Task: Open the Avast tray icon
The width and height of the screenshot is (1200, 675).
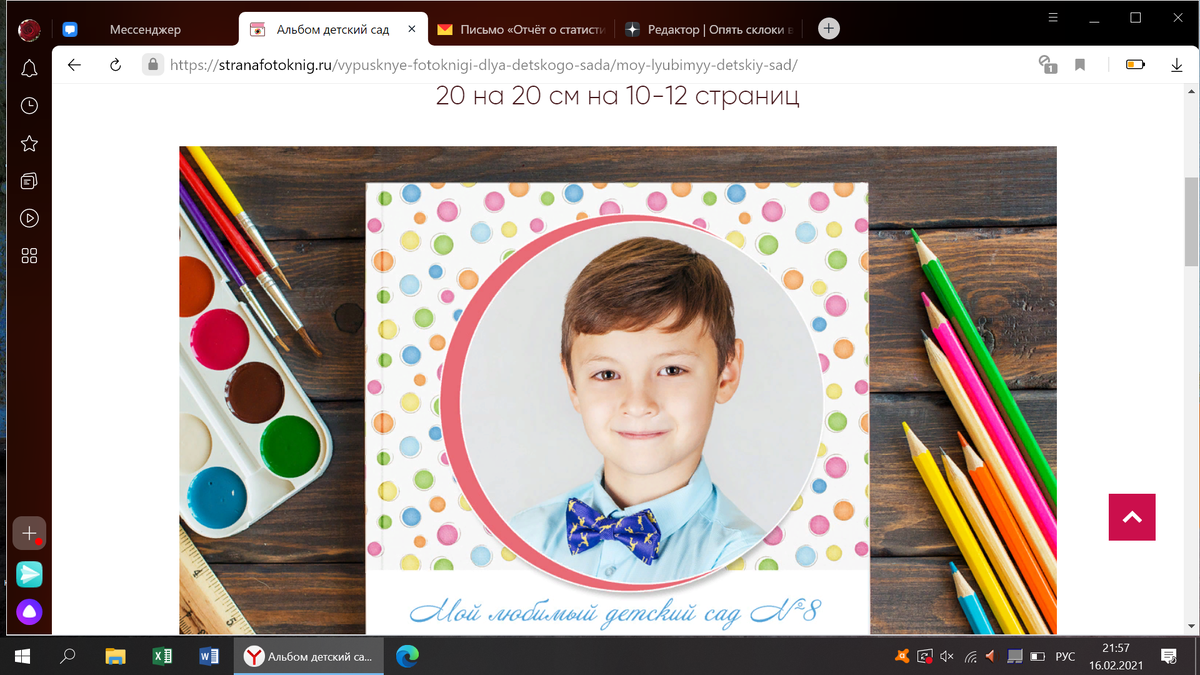Action: pos(903,656)
